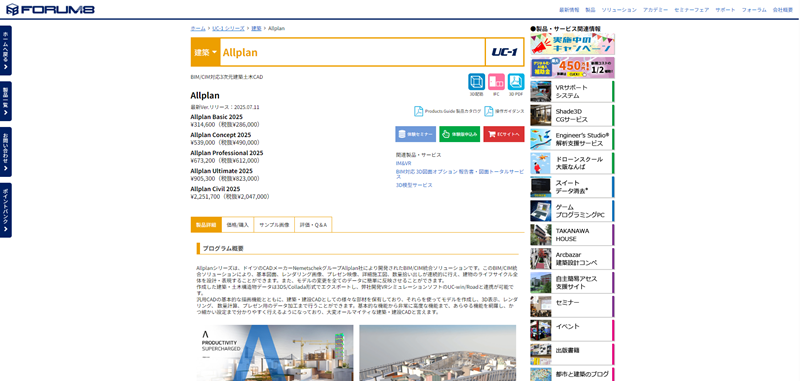The width and height of the screenshot is (800, 381).
Task: Click the Allplan Concept 2025 product name
Action: click(221, 135)
